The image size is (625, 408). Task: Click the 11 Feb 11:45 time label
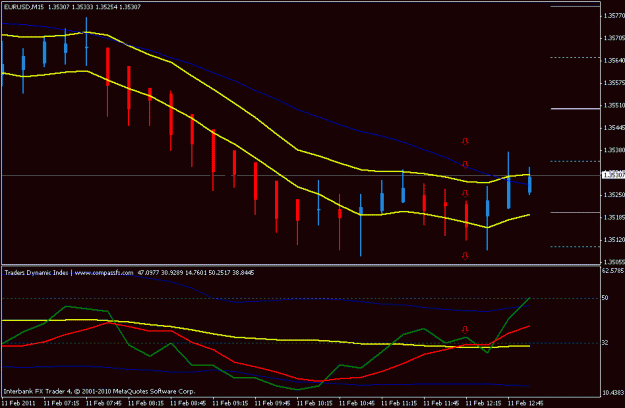pos(442,403)
